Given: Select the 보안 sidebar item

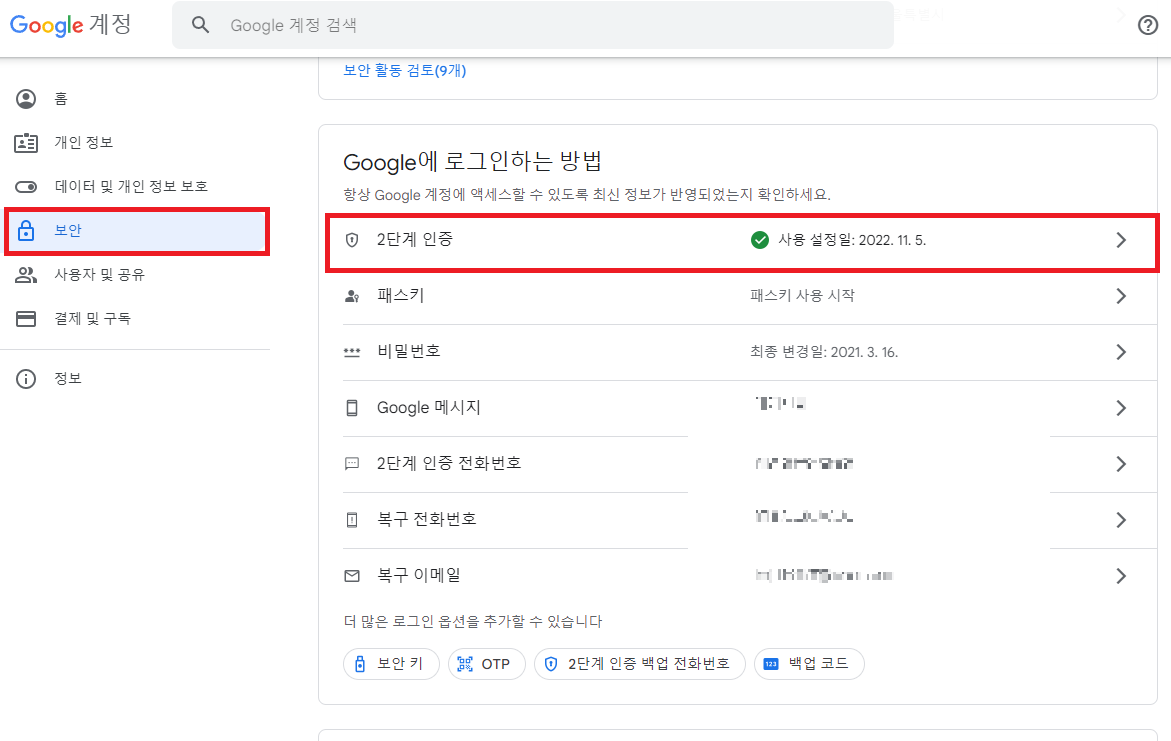Looking at the screenshot, I should click(136, 231).
